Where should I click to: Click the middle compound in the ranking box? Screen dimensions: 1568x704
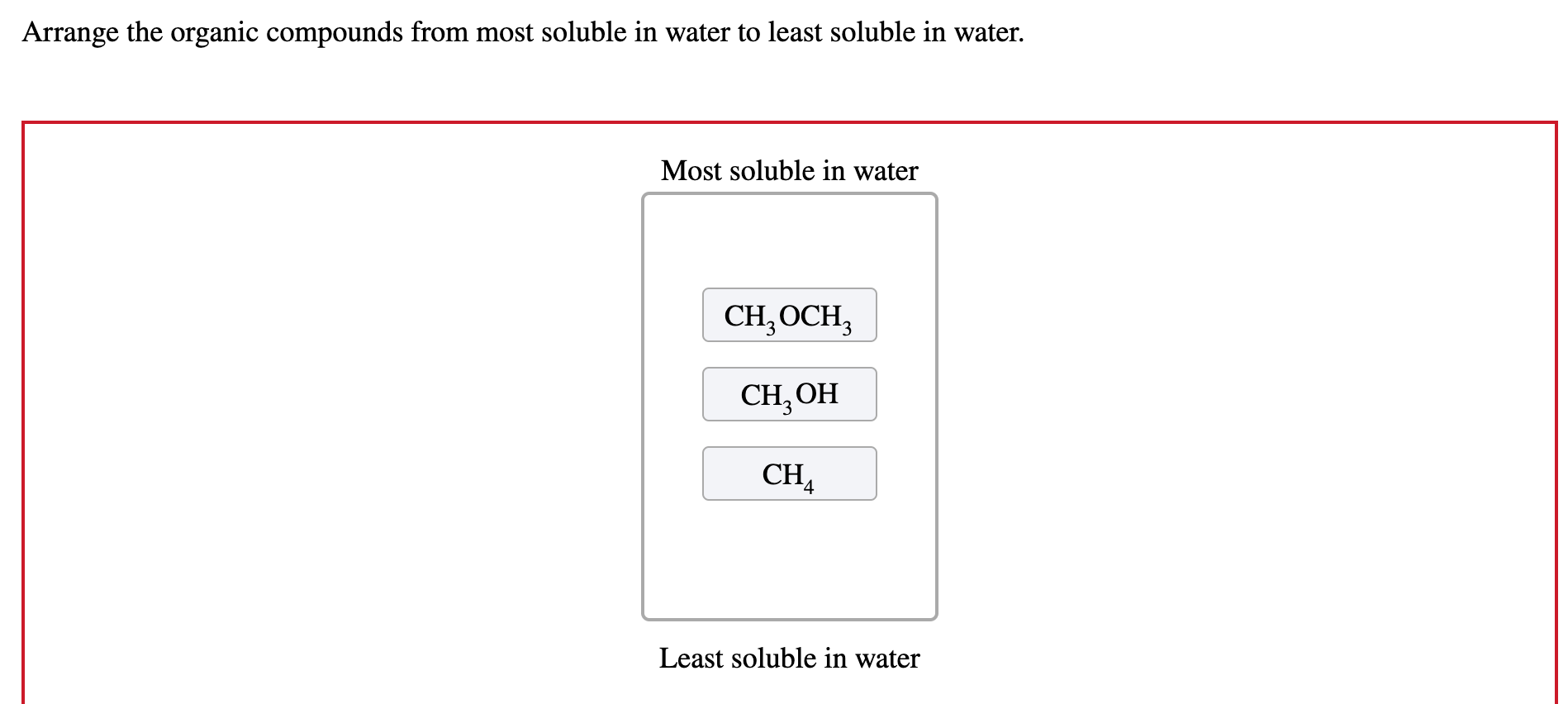(788, 393)
